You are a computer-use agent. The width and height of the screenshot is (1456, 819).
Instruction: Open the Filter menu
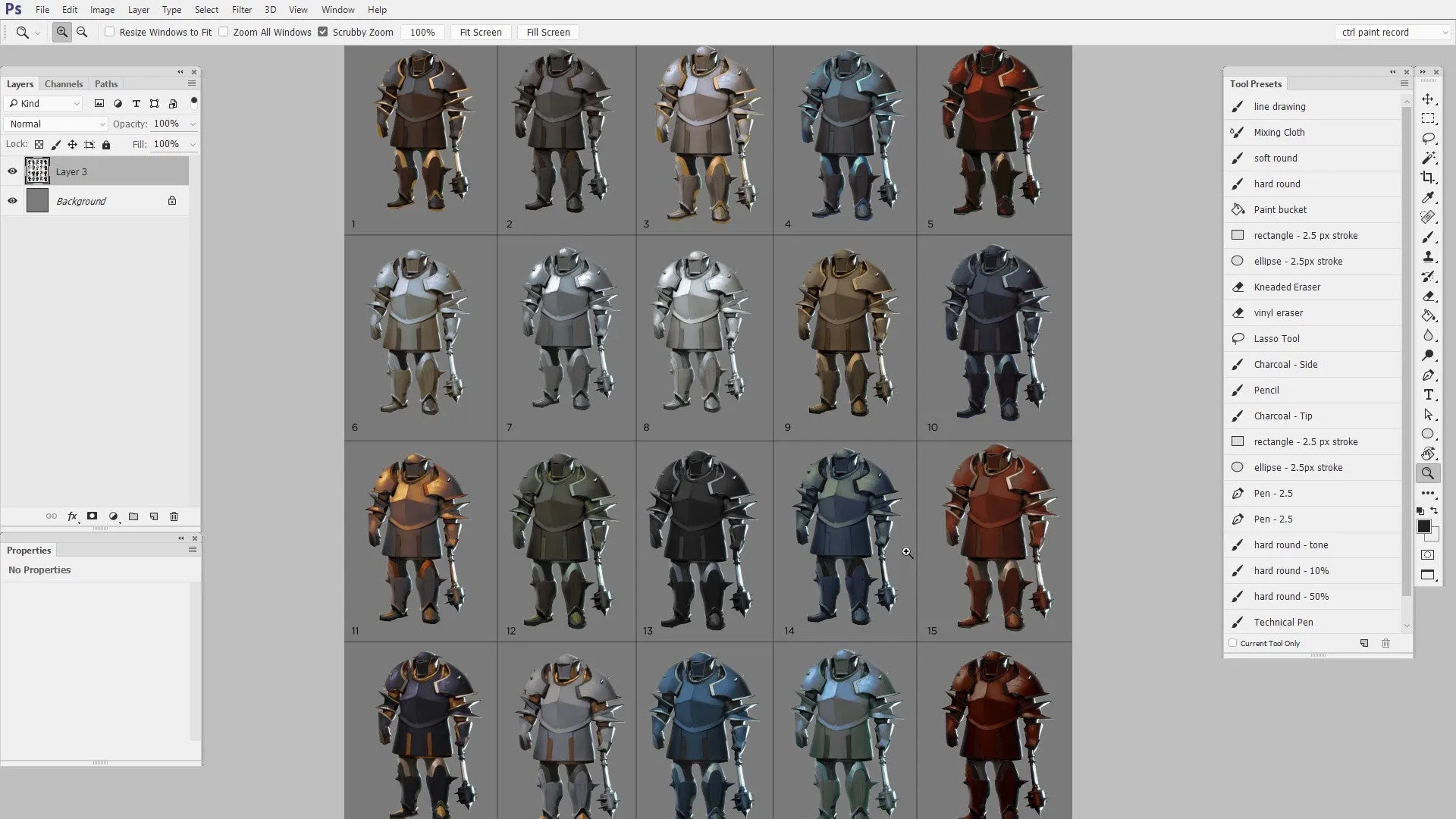point(242,10)
